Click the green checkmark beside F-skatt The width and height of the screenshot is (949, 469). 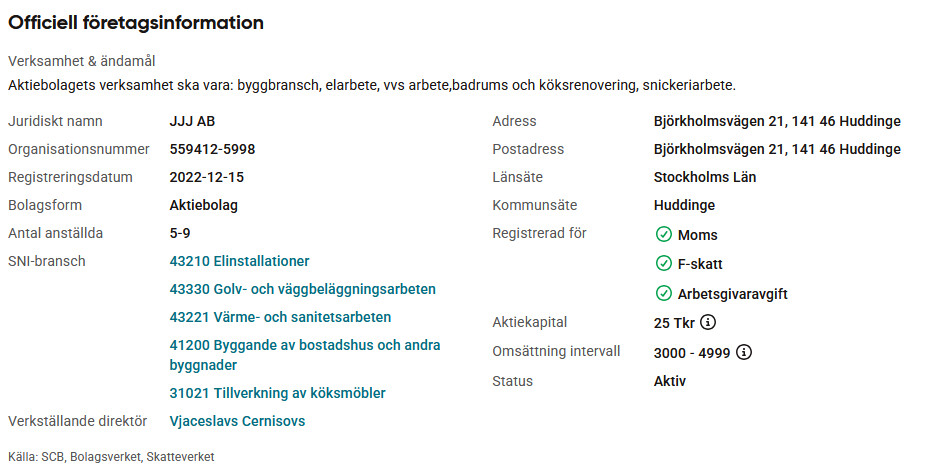click(x=663, y=264)
